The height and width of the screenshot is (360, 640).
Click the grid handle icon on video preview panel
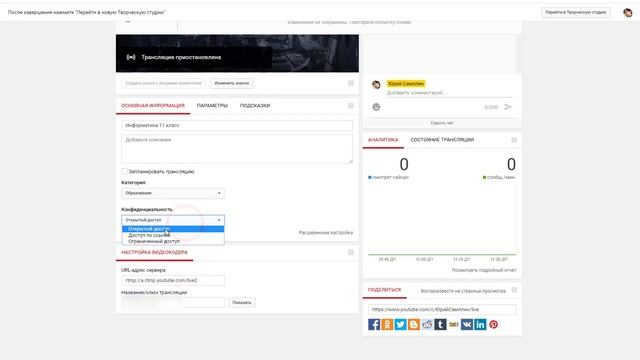[351, 83]
